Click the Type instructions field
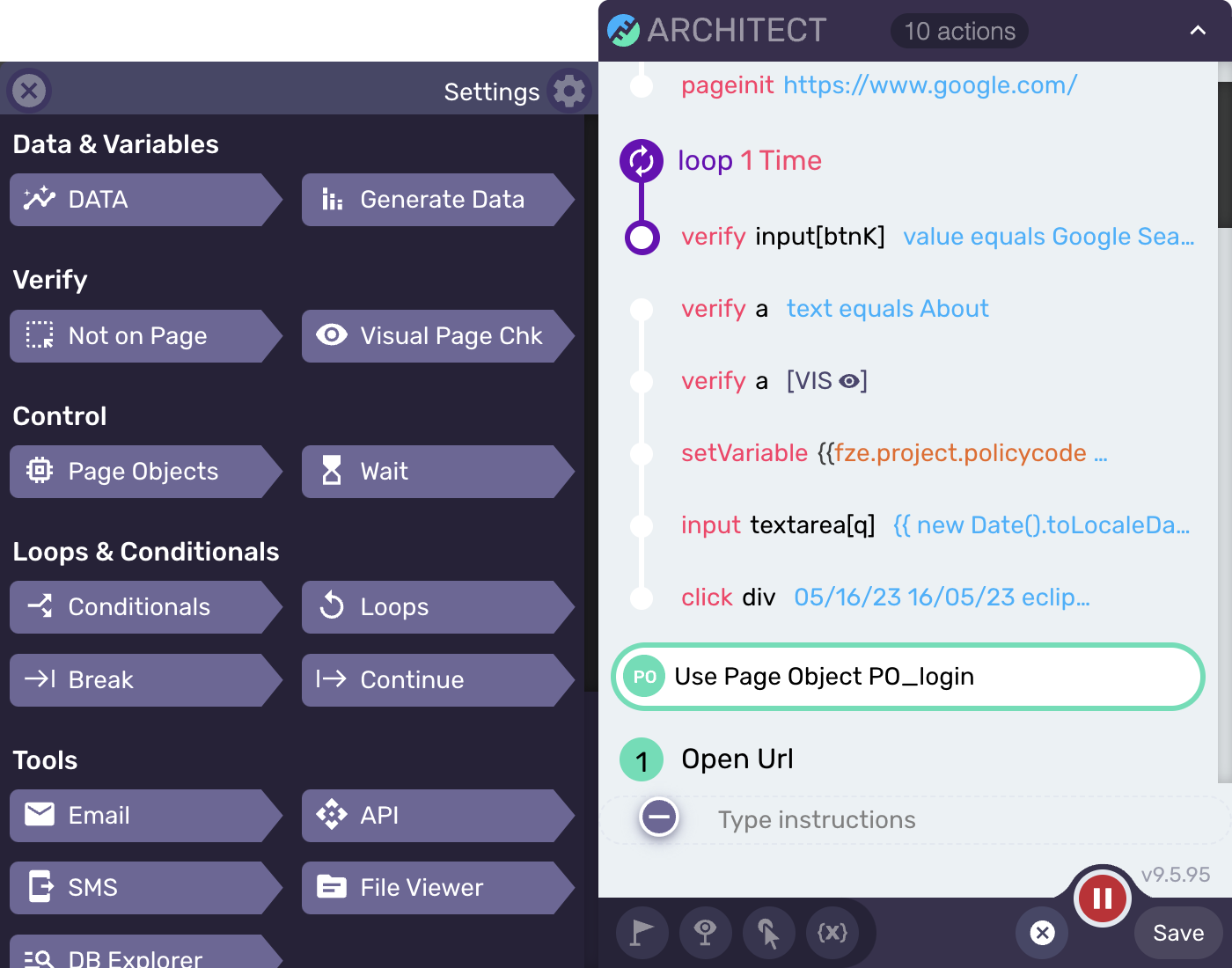This screenshot has width=1232, height=968. point(817,819)
